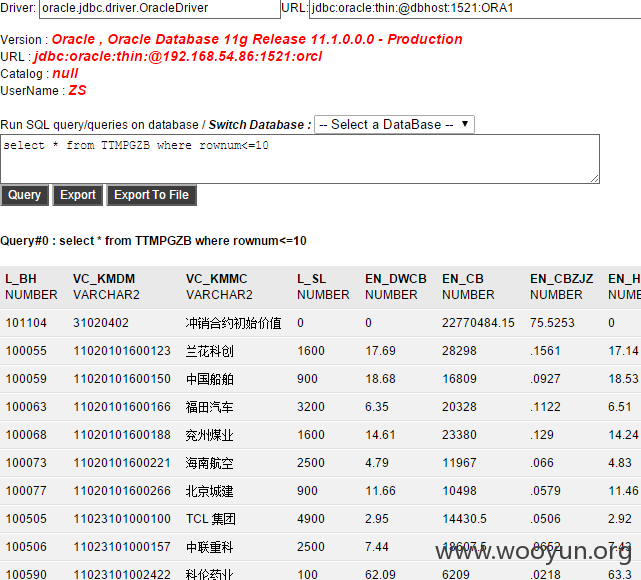Screen dimensions: 641x580
Task: Click the UserName value ZS
Action: tap(77, 90)
